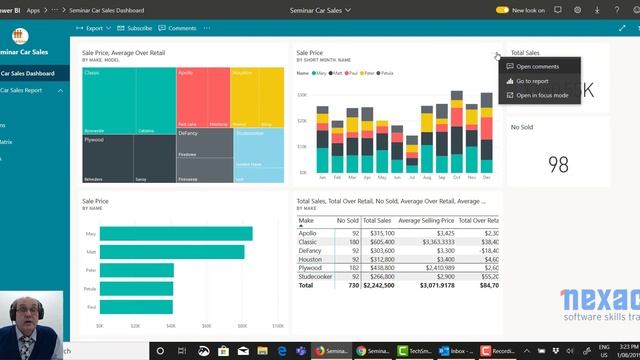Click the focus mode icon in context menu
The image size is (640, 360).
click(x=509, y=95)
